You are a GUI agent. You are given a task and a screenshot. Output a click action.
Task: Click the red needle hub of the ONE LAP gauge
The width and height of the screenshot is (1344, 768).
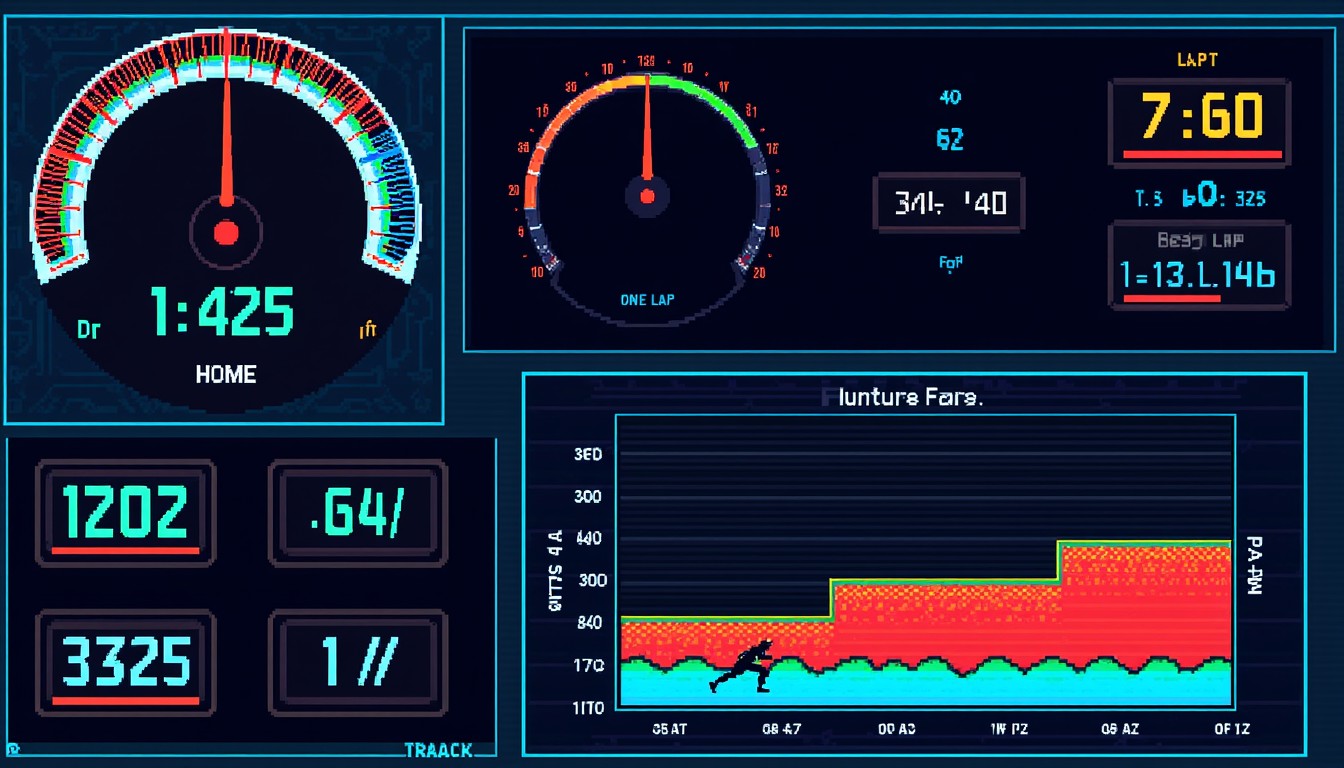647,195
